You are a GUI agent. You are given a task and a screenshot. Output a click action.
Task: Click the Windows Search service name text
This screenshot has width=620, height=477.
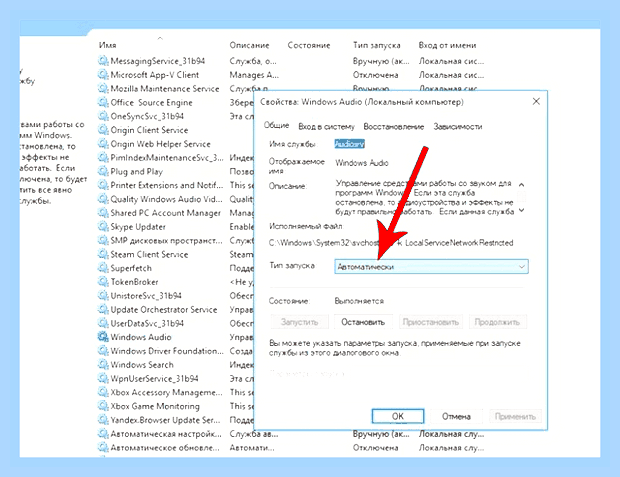click(x=142, y=365)
